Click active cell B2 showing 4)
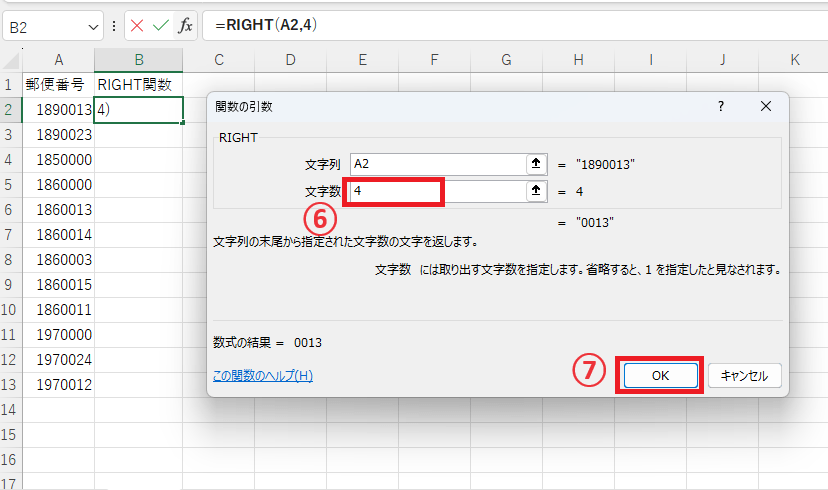This screenshot has height=490, width=828. (x=139, y=110)
